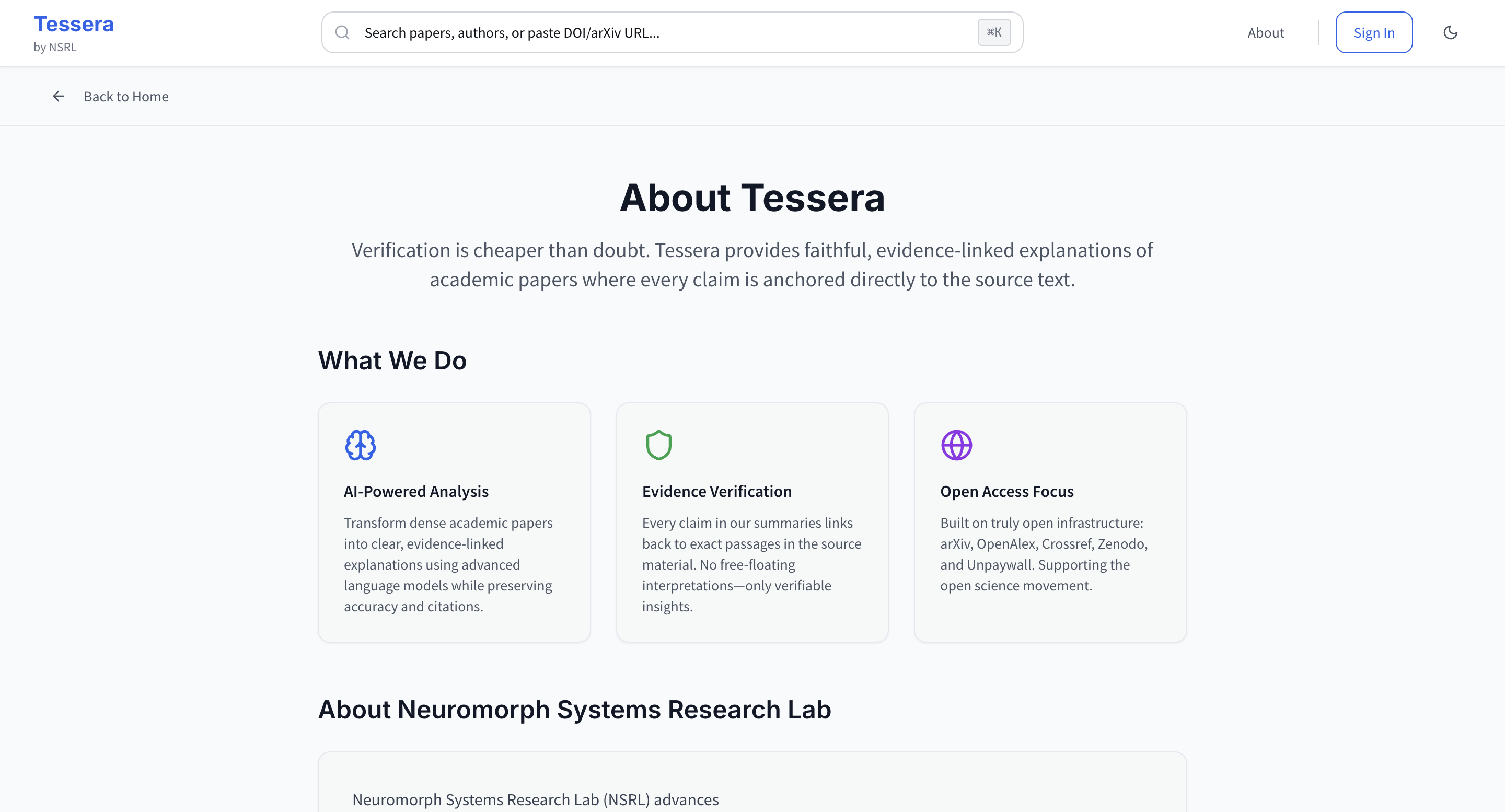1505x812 pixels.
Task: Click the globe icon on Open Access Focus card
Action: (956, 445)
